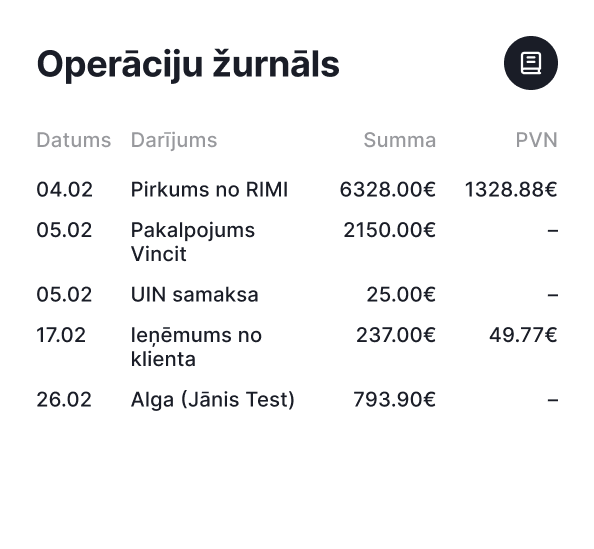The image size is (594, 549).
Task: Select the PVN column header
Action: pos(536,140)
